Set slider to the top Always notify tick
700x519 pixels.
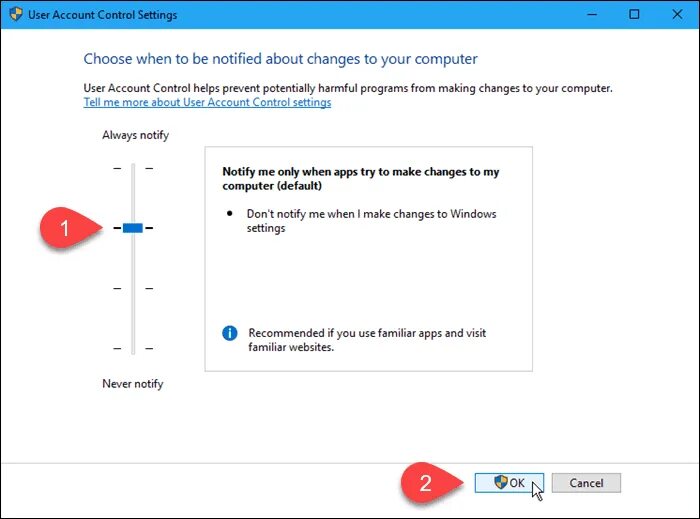pyautogui.click(x=133, y=168)
